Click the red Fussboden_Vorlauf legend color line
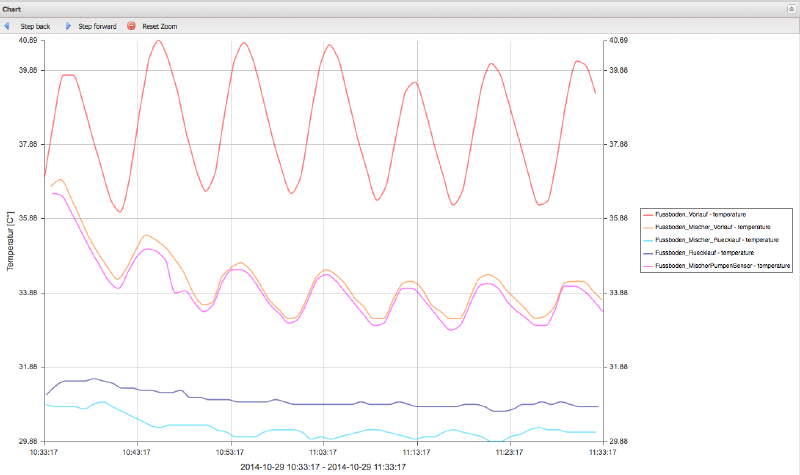This screenshot has height=475, width=800. click(x=648, y=214)
